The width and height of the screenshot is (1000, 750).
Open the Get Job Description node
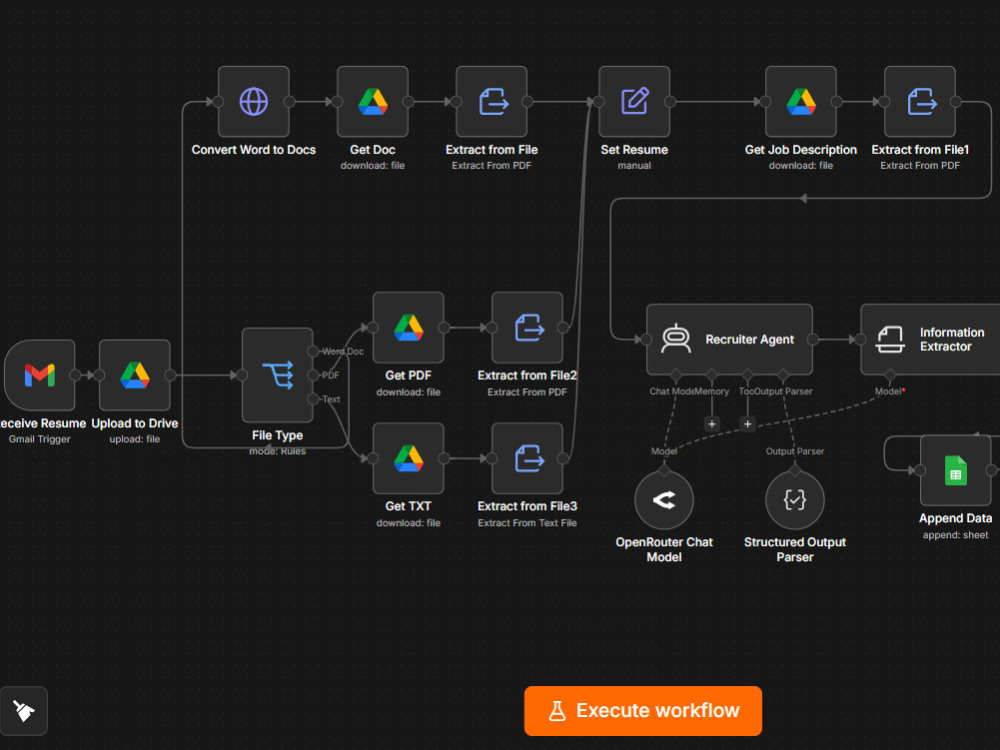pos(801,101)
